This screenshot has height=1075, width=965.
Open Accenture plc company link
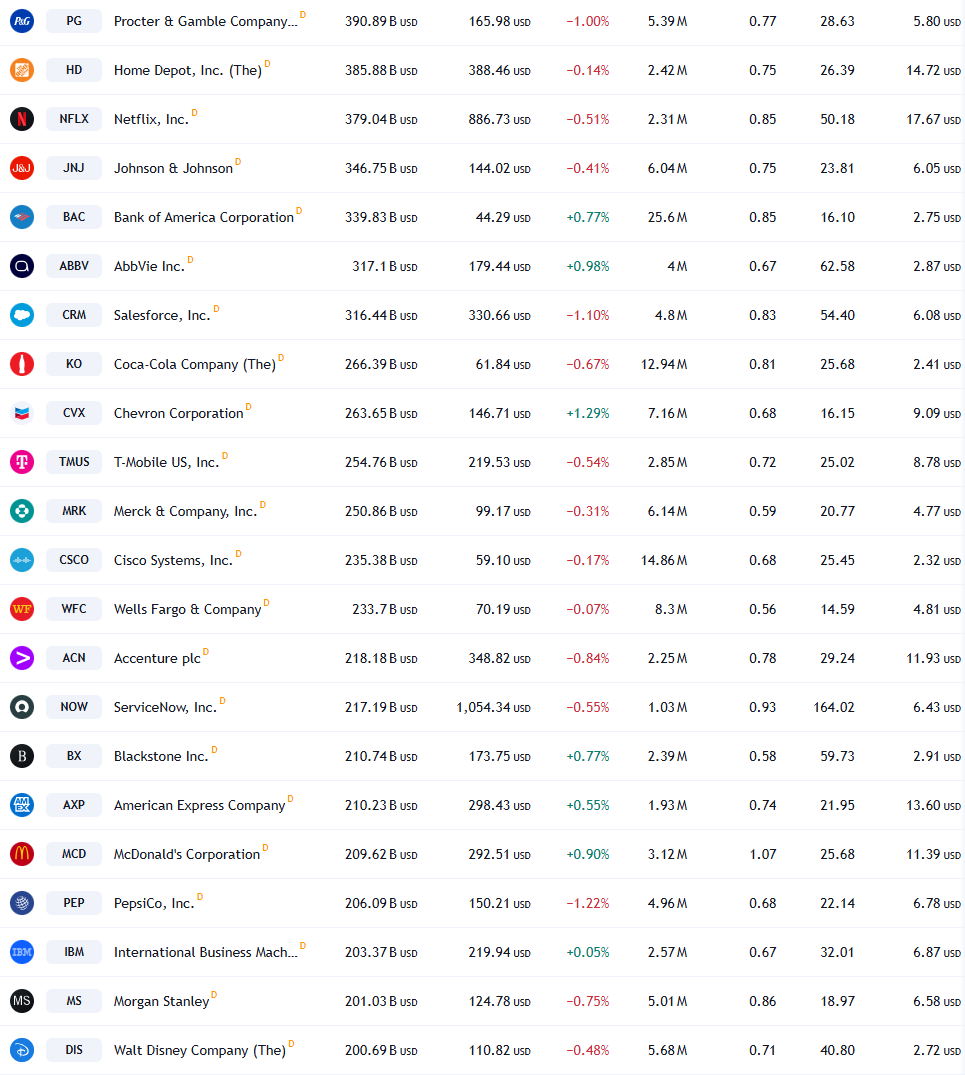[x=157, y=659]
